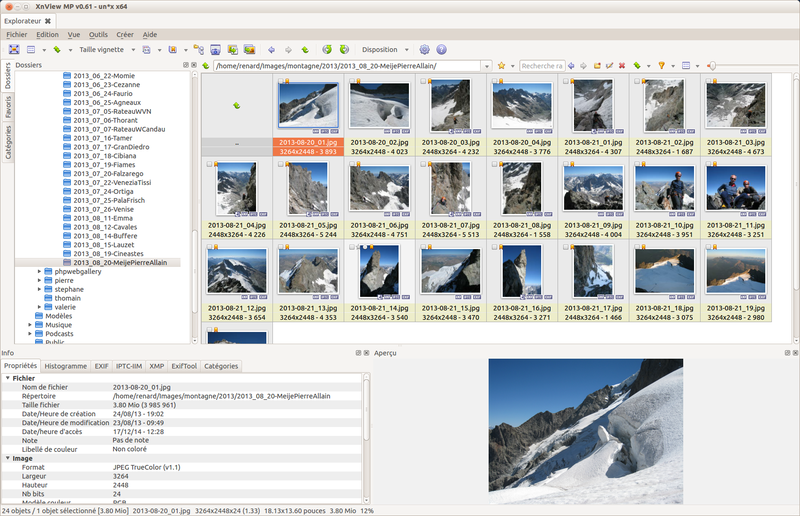
Task: Click the fullscreen icon in the toolbar
Action: click(14, 49)
